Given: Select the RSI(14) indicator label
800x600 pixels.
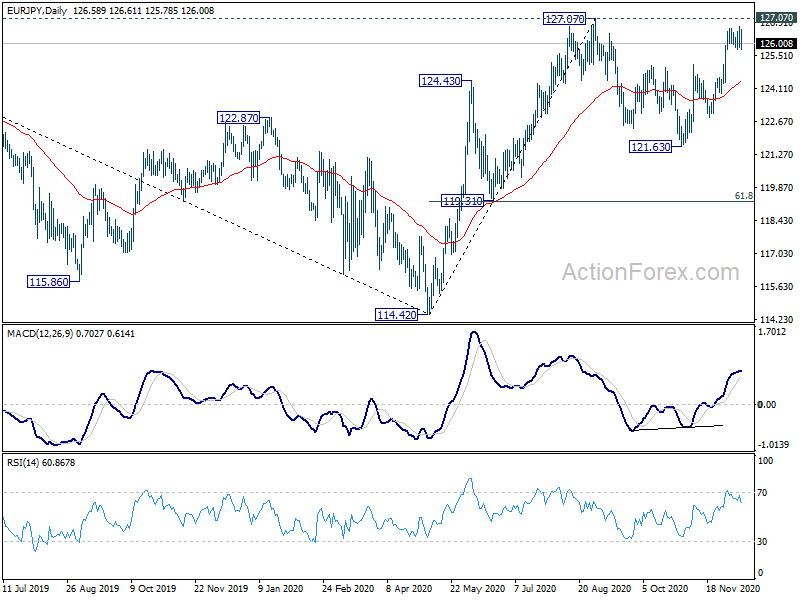Looking at the screenshot, I should pyautogui.click(x=23, y=463).
